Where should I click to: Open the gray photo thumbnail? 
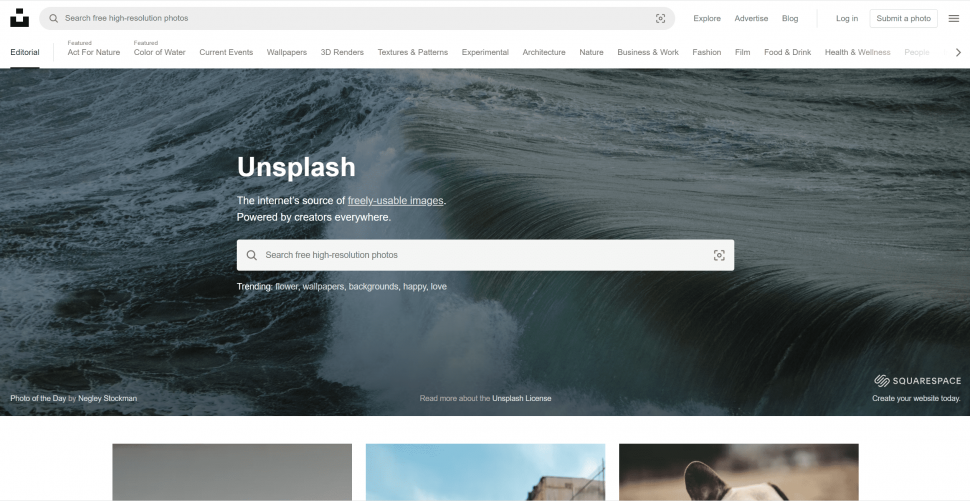point(232,472)
